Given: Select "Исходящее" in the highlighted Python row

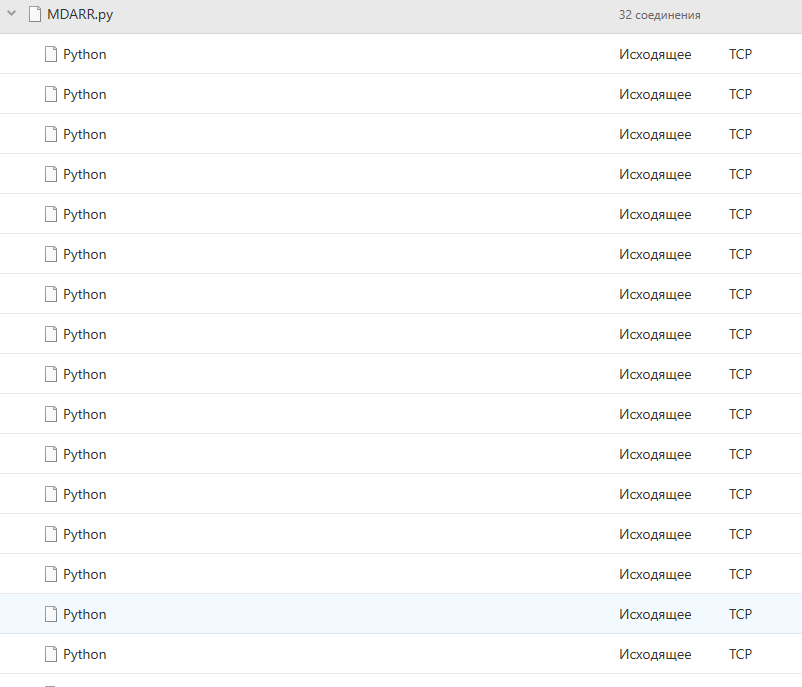Looking at the screenshot, I should click(x=655, y=614).
